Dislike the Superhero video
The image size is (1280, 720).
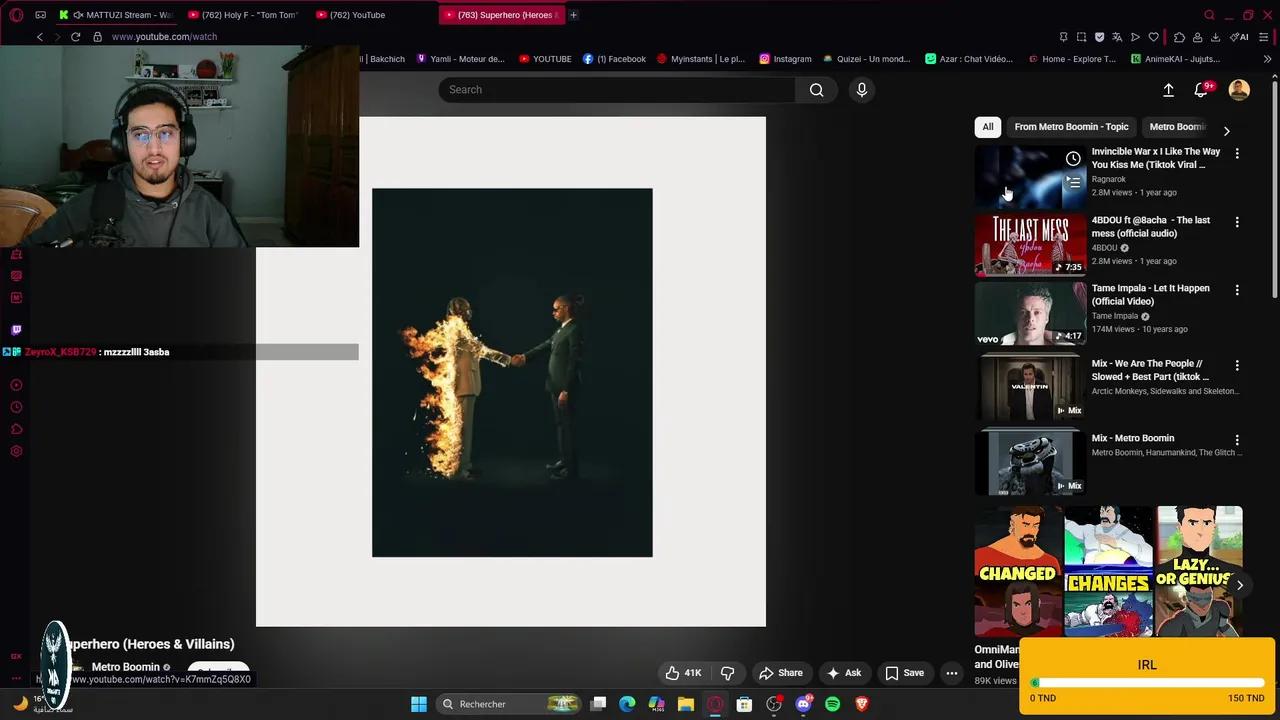pyautogui.click(x=728, y=673)
